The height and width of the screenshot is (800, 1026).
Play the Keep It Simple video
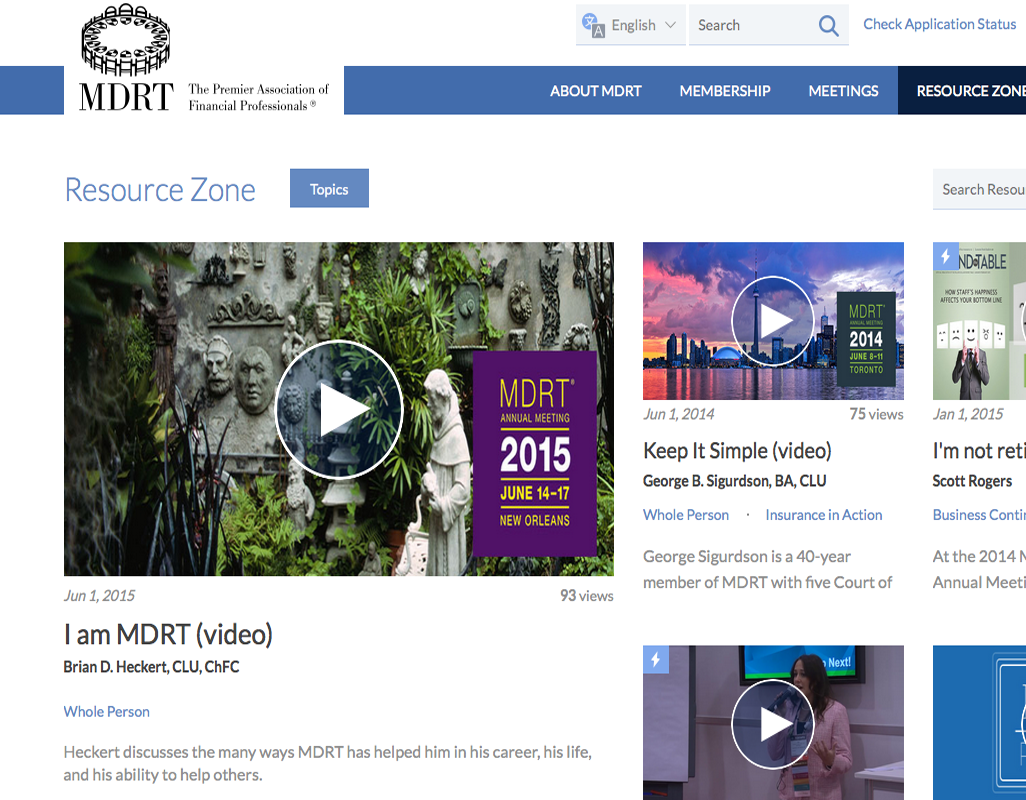[773, 321]
